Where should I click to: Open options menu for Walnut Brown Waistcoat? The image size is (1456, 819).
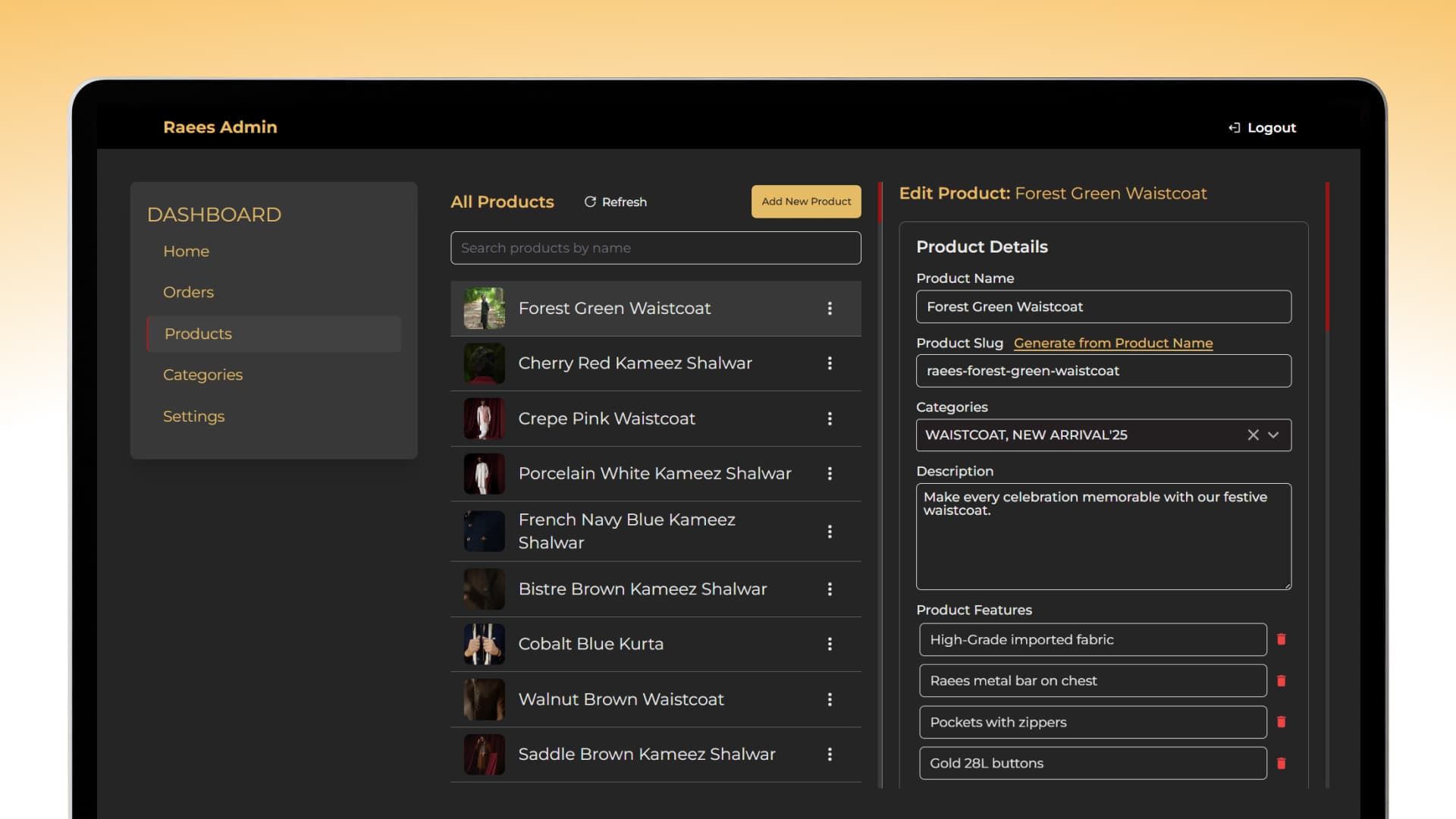830,699
